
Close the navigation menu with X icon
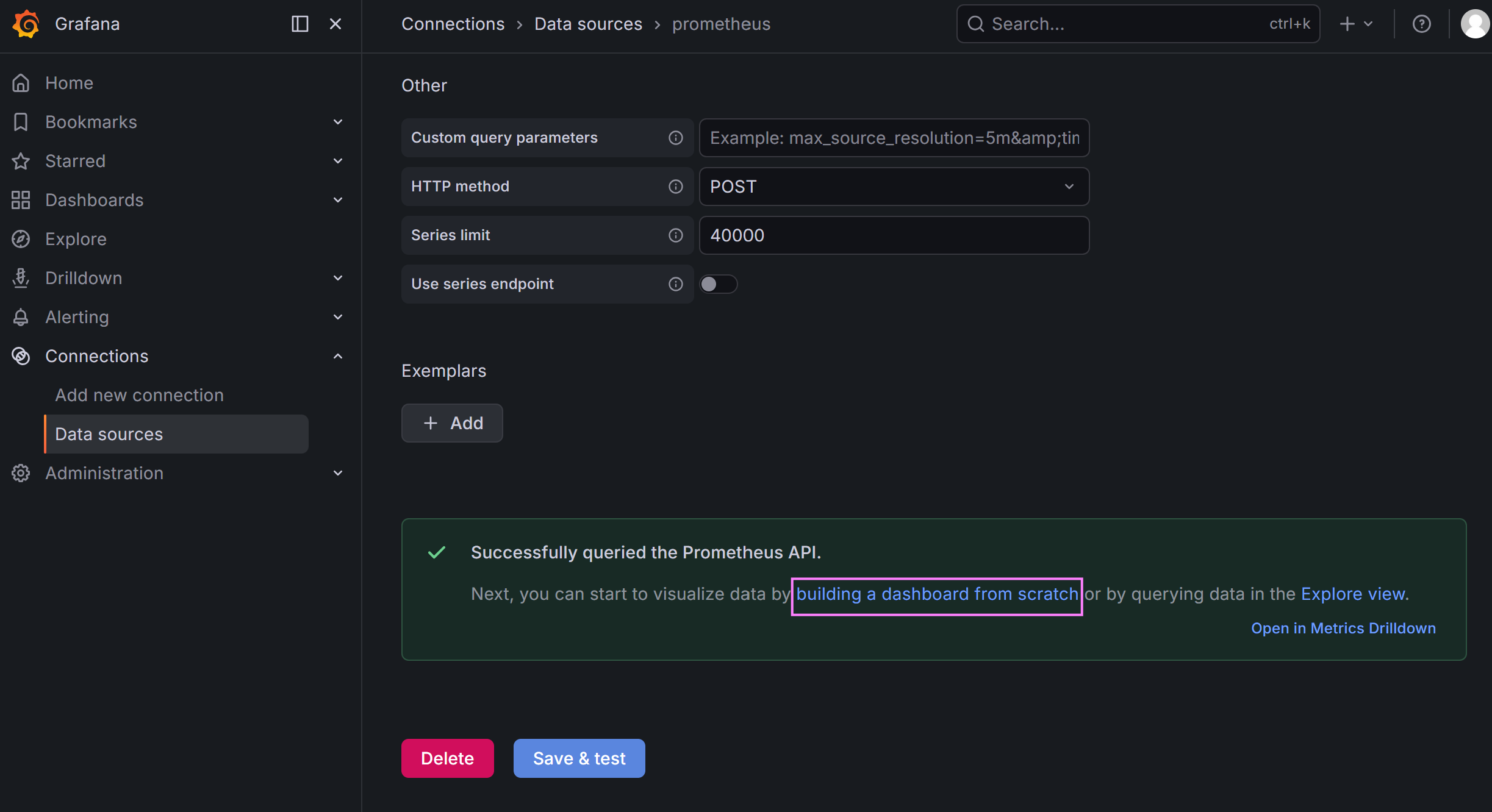click(335, 24)
